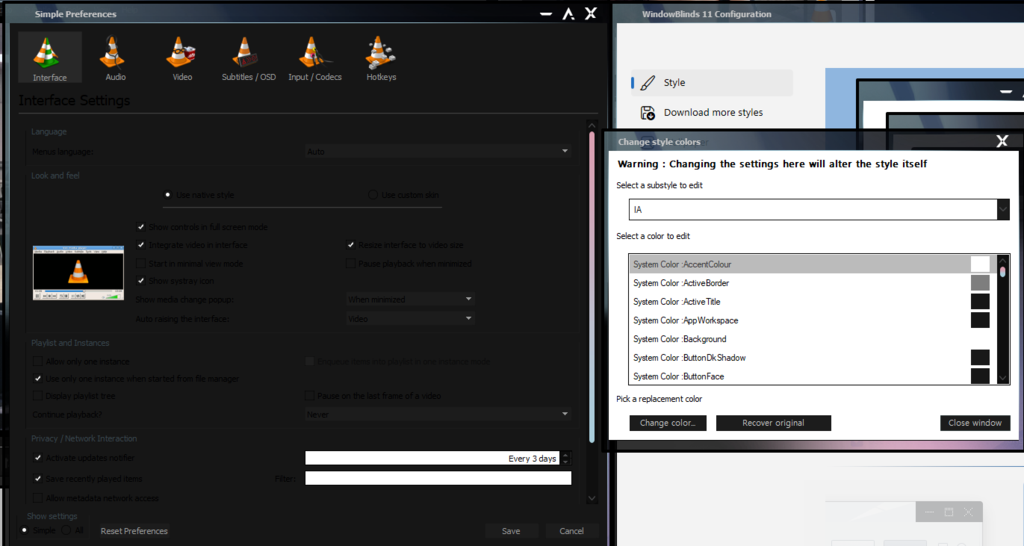Enable Allow only one instance
Image resolution: width=1024 pixels, height=546 pixels.
point(37,361)
